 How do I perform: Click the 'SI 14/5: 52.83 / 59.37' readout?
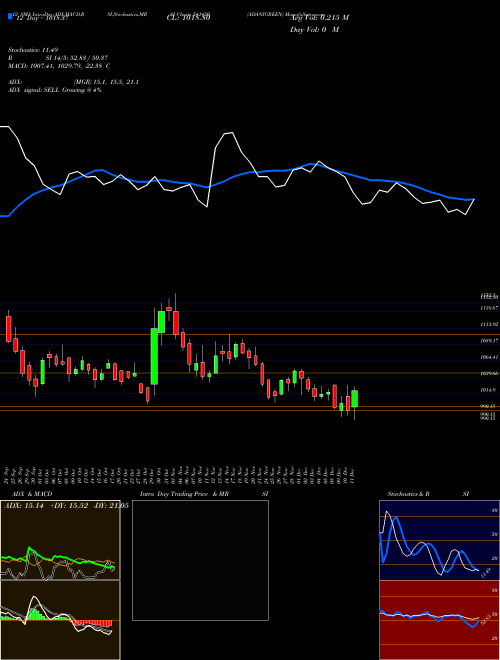(x=78, y=58)
